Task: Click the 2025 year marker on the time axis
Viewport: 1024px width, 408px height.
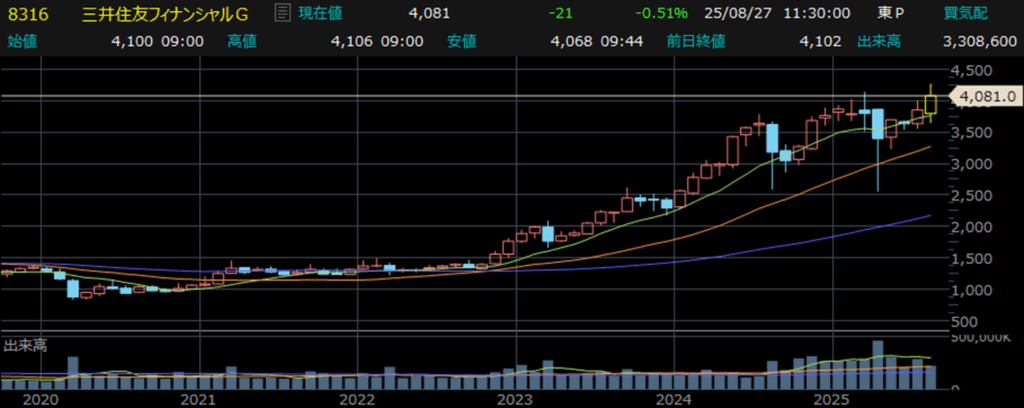Action: pyautogui.click(x=830, y=399)
